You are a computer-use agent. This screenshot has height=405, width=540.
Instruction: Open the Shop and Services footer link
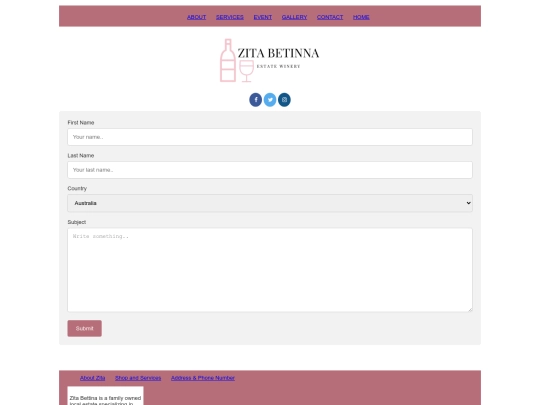[138, 378]
